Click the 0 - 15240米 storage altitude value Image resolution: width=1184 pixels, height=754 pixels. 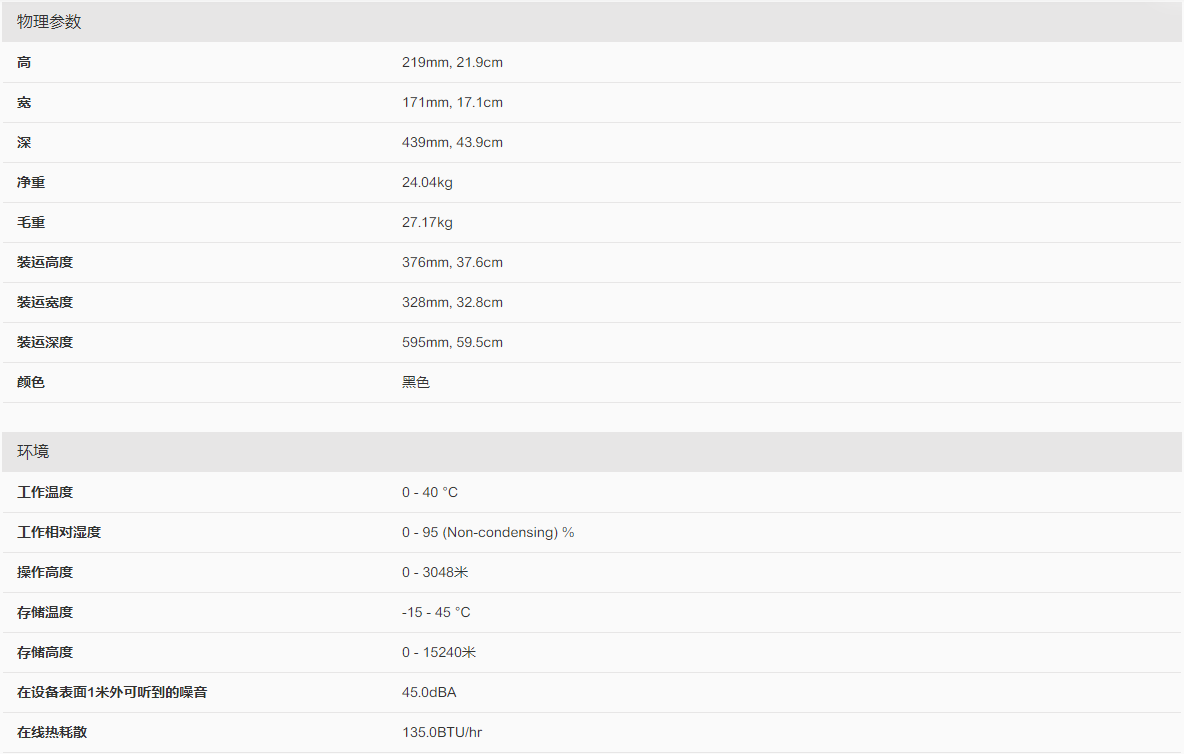click(x=439, y=652)
